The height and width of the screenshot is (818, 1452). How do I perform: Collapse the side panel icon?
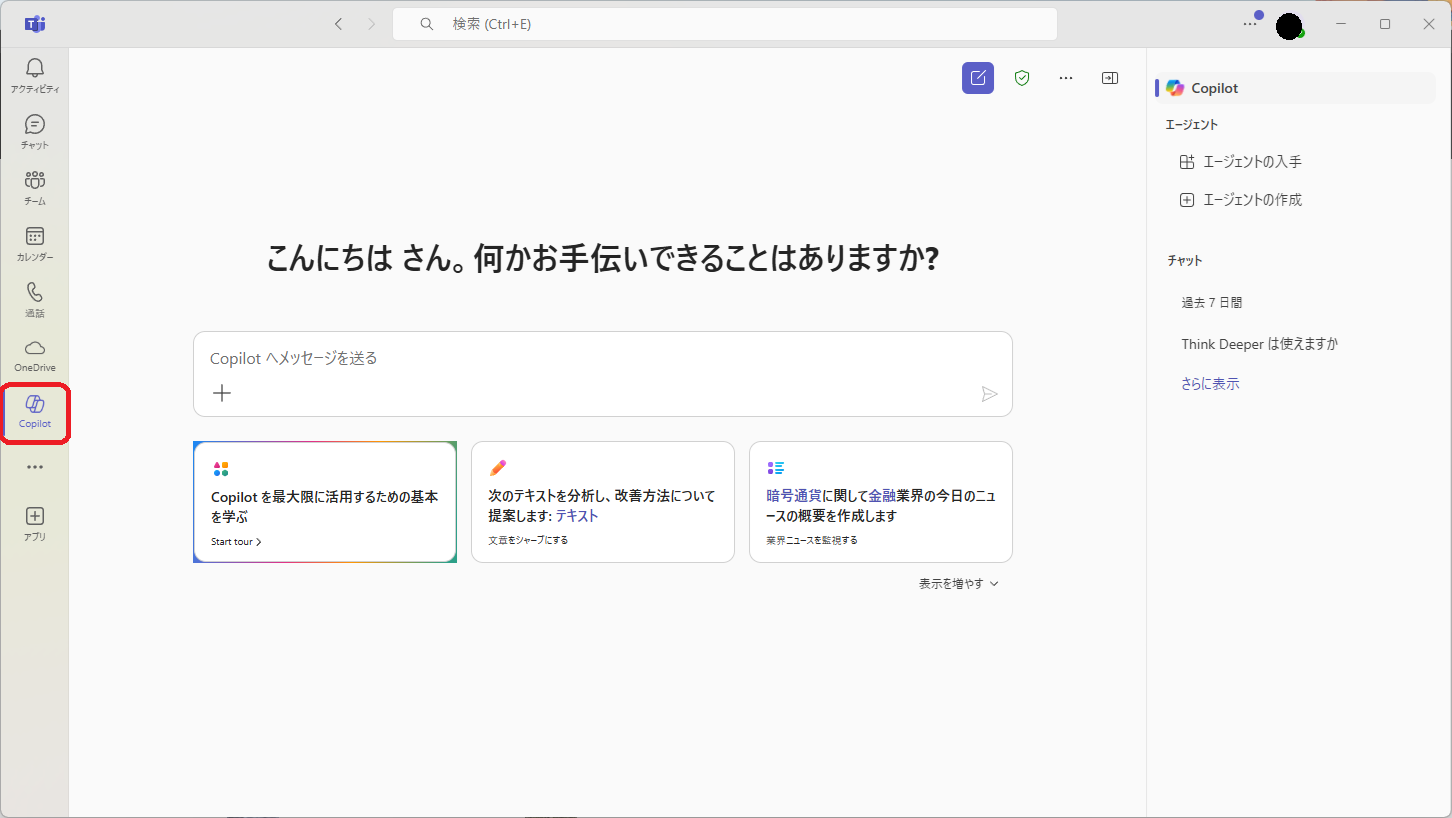(1110, 78)
